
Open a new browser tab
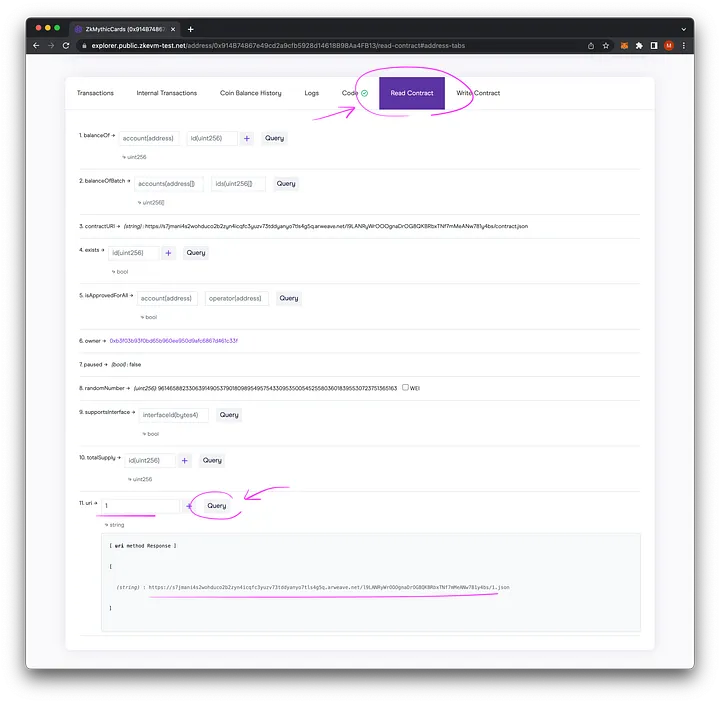coord(191,29)
